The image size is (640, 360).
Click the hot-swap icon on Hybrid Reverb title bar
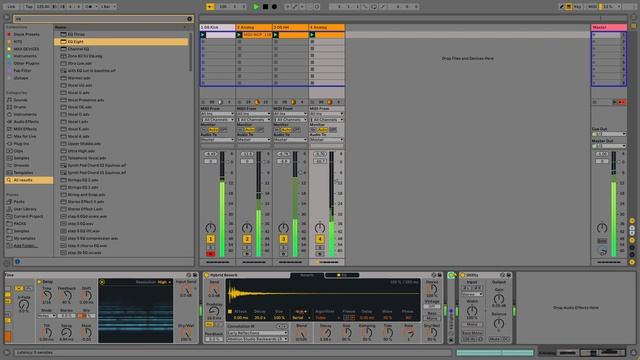433,275
